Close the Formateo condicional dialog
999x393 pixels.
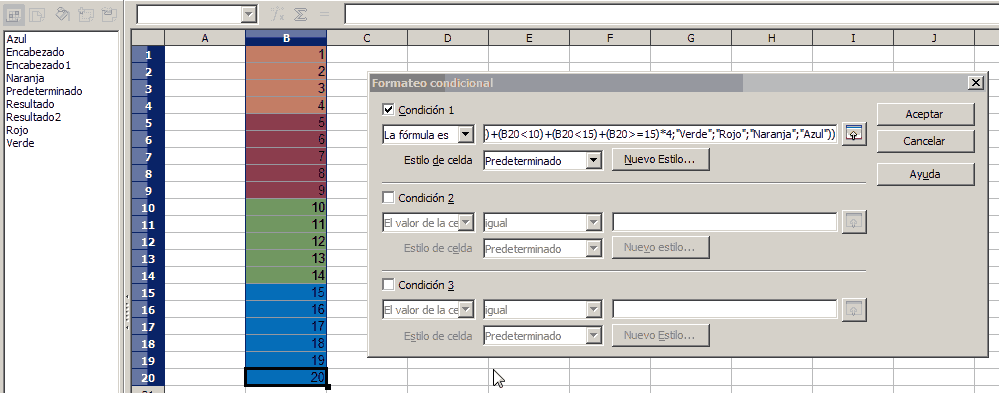975,83
